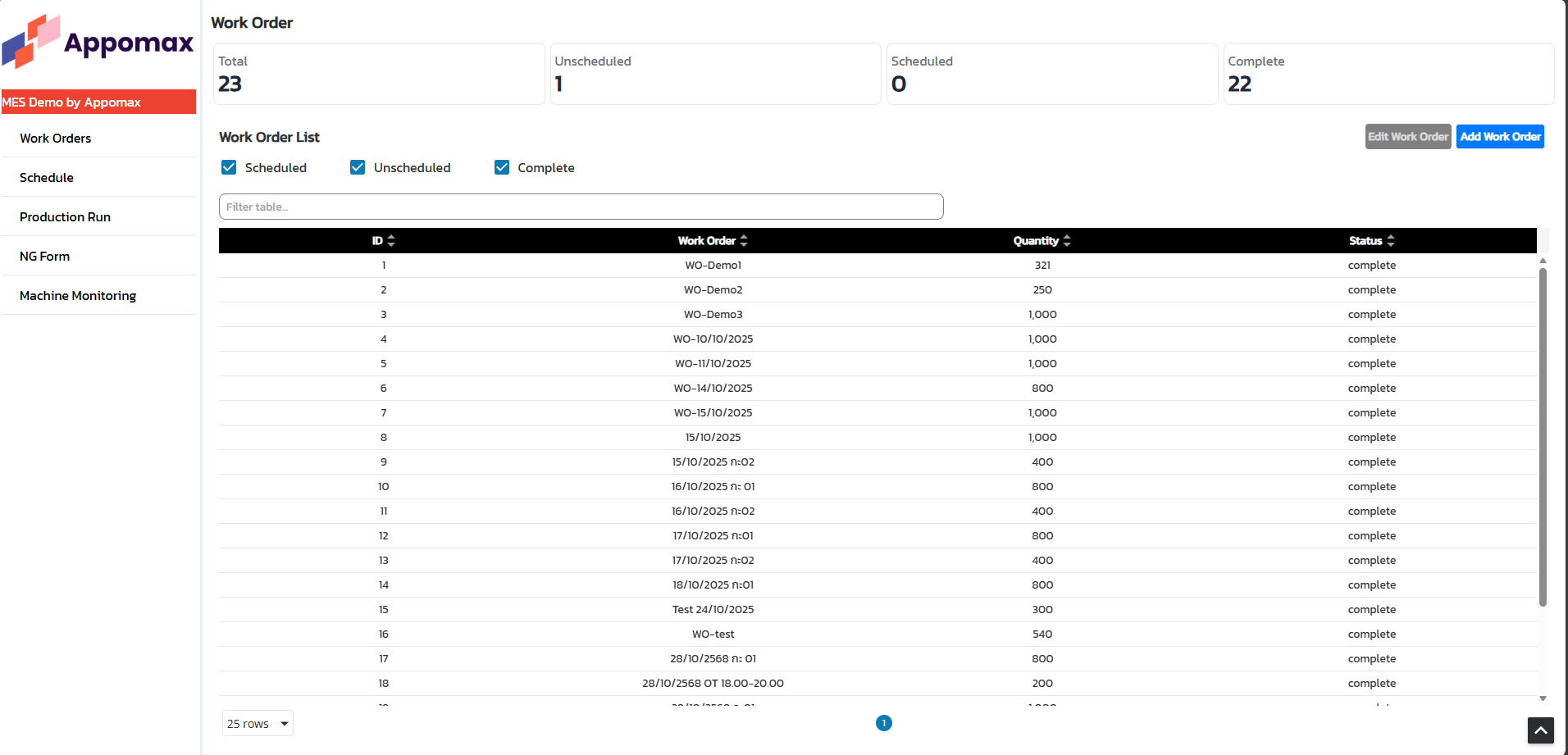This screenshot has width=1568, height=755.
Task: Sort by Quantity column arrows
Action: pos(1067,241)
